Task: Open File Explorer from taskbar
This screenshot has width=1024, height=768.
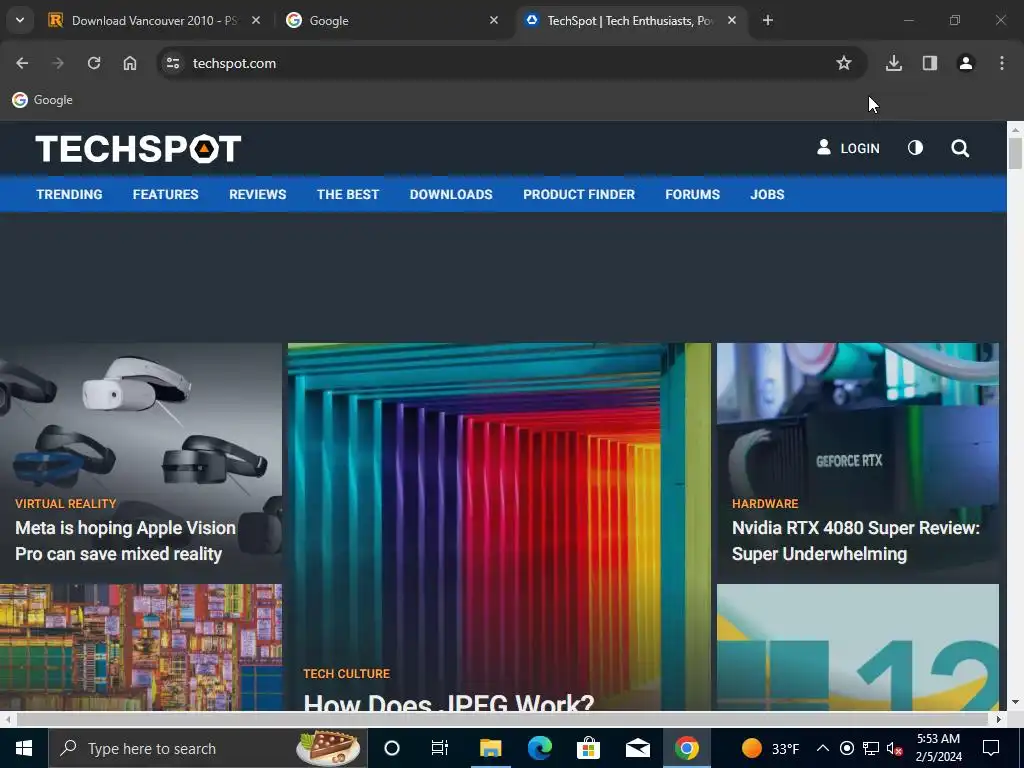Action: point(490,748)
